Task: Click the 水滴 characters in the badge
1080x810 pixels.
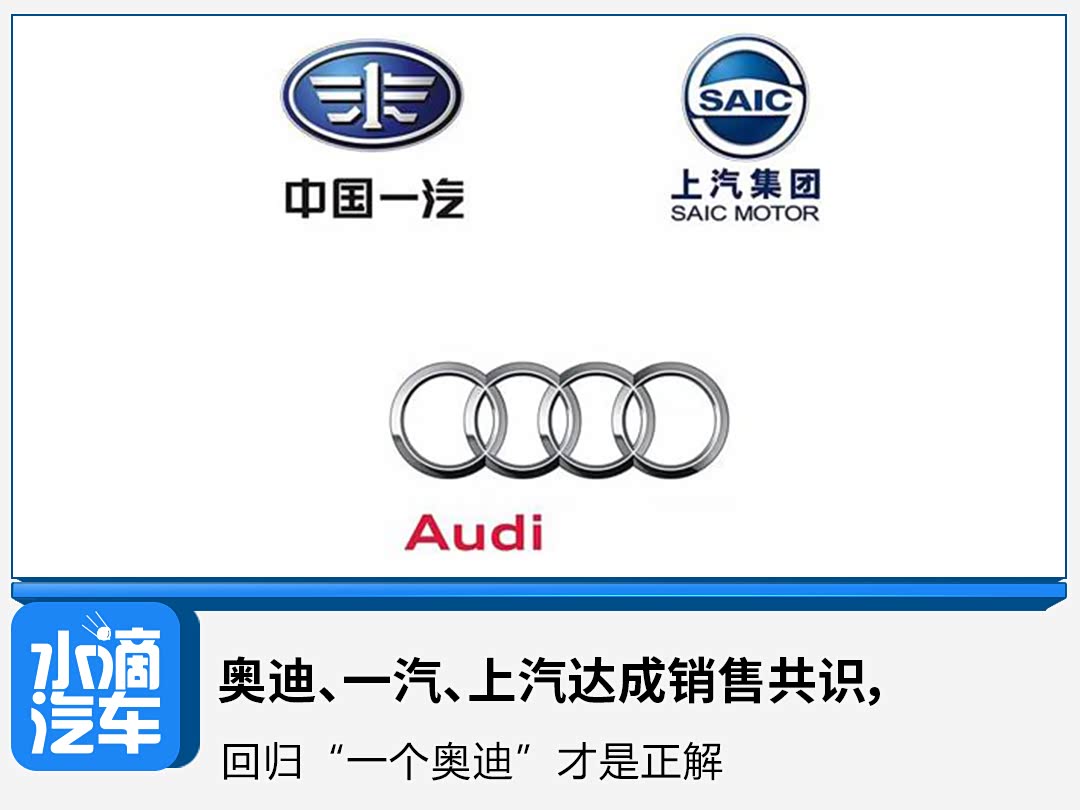Action: [x=96, y=656]
